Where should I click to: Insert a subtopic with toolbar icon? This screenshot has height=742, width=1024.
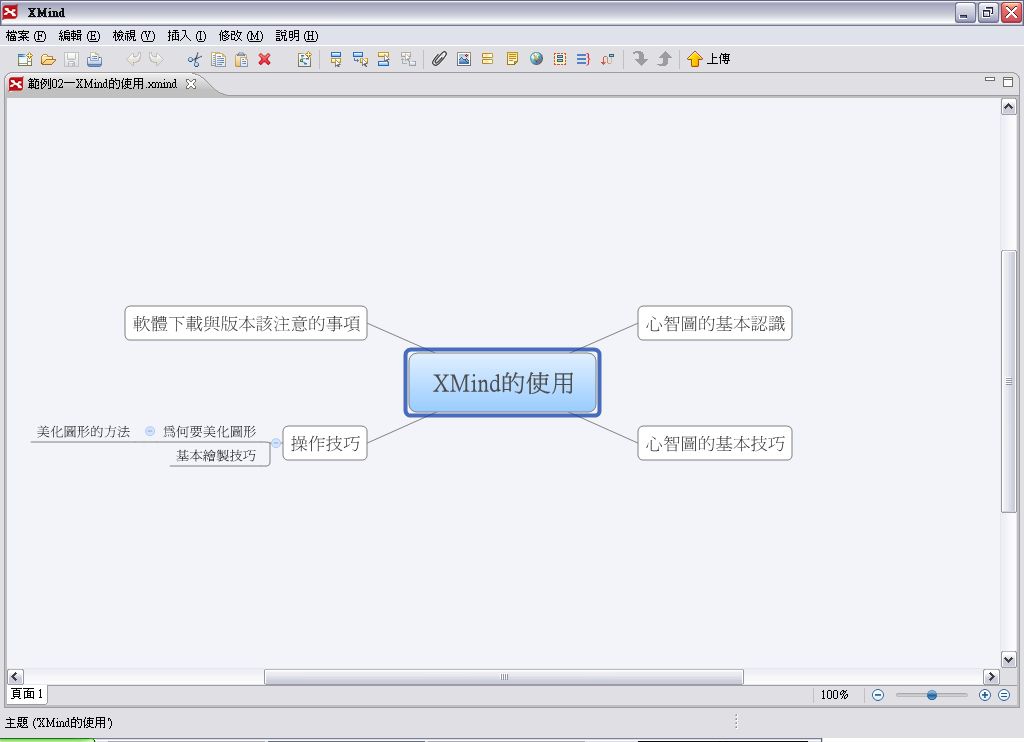(360, 59)
